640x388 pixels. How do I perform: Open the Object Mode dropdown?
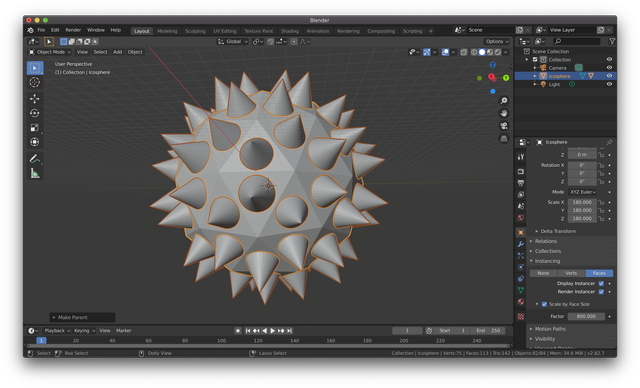50,52
